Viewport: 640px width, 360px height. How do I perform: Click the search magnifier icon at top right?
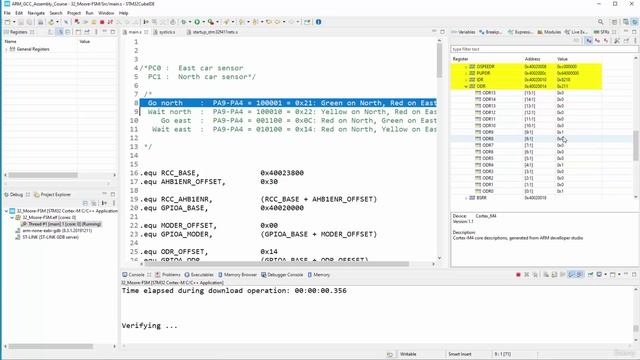point(600,22)
